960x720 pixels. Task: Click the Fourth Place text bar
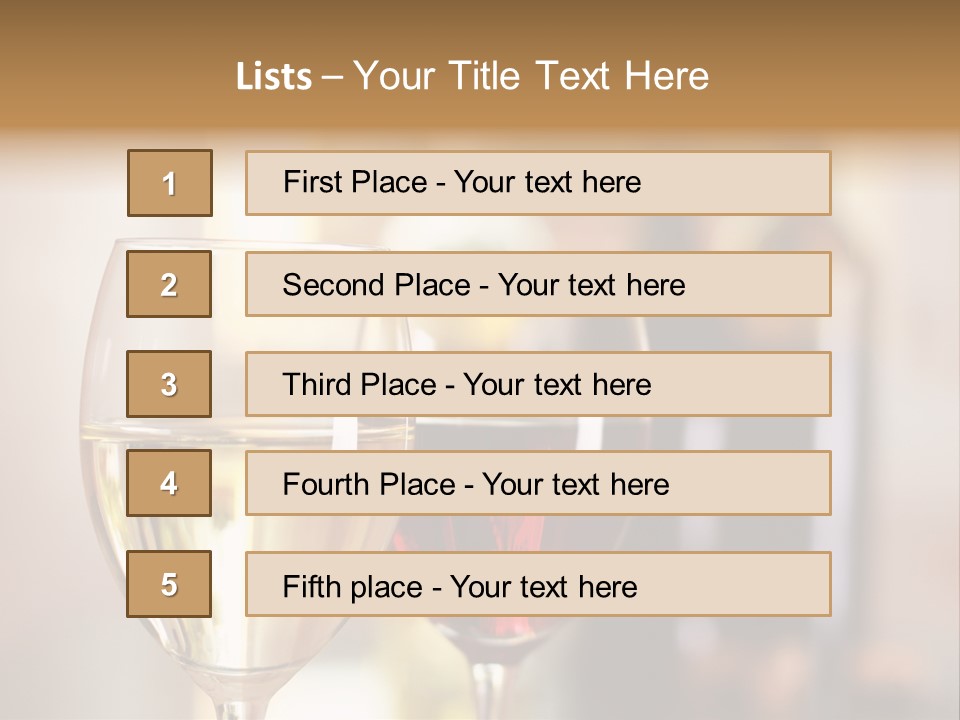[538, 483]
